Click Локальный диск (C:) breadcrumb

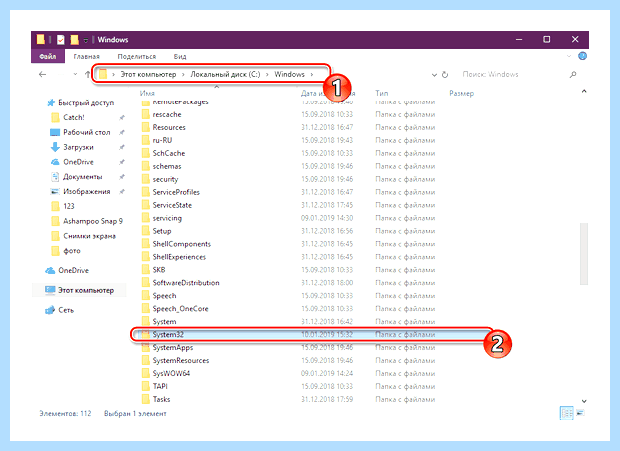(225, 74)
